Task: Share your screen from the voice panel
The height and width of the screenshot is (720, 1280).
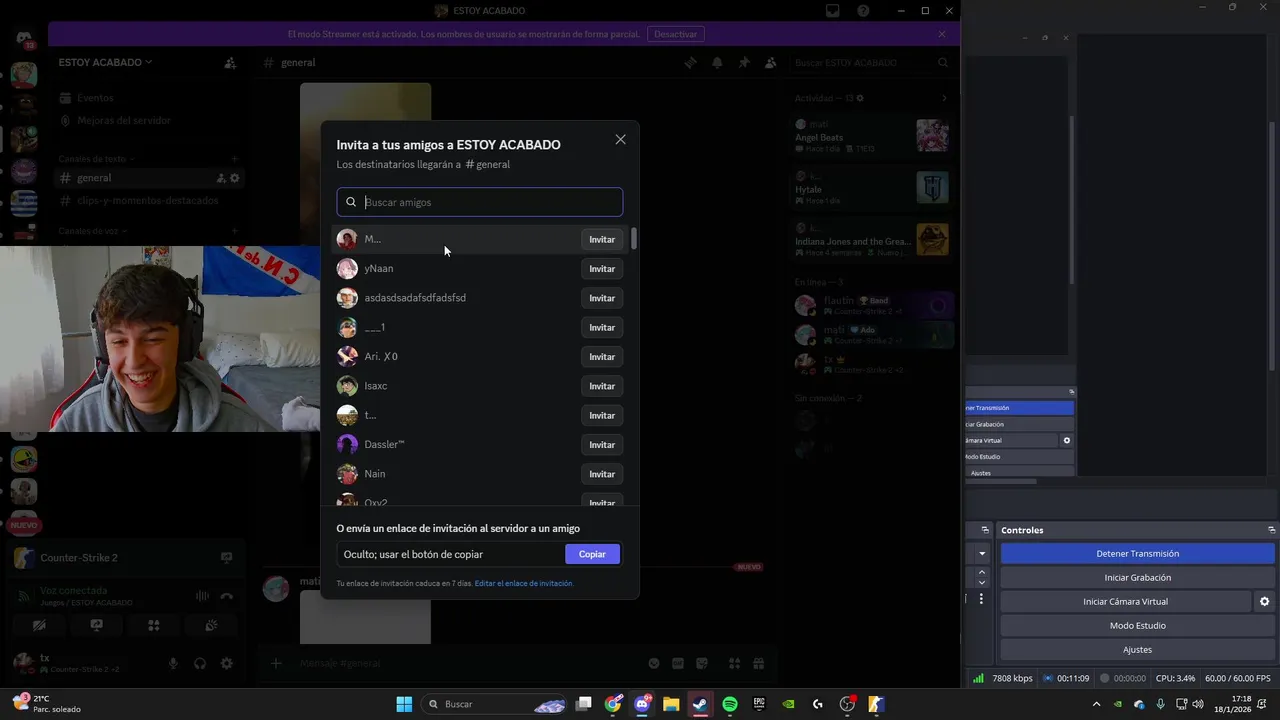Action: pyautogui.click(x=96, y=625)
